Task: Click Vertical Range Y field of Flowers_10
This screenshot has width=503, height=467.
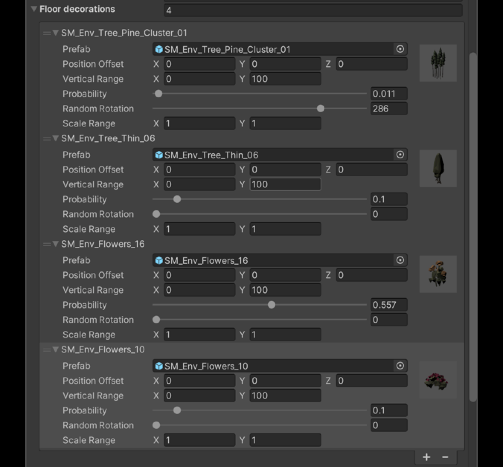Action: coord(285,396)
